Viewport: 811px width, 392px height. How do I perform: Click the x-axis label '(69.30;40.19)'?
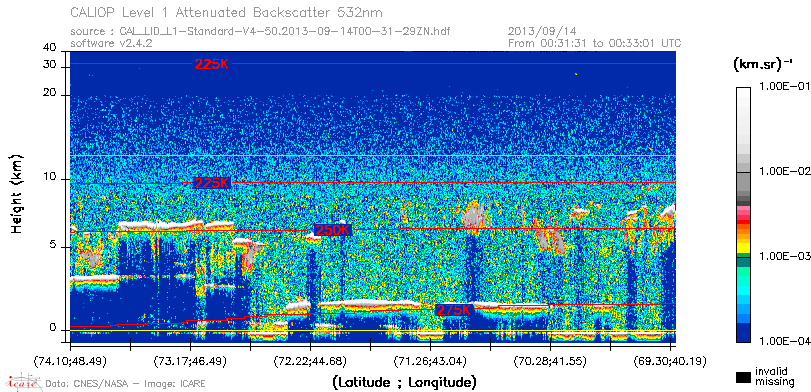click(x=671, y=360)
